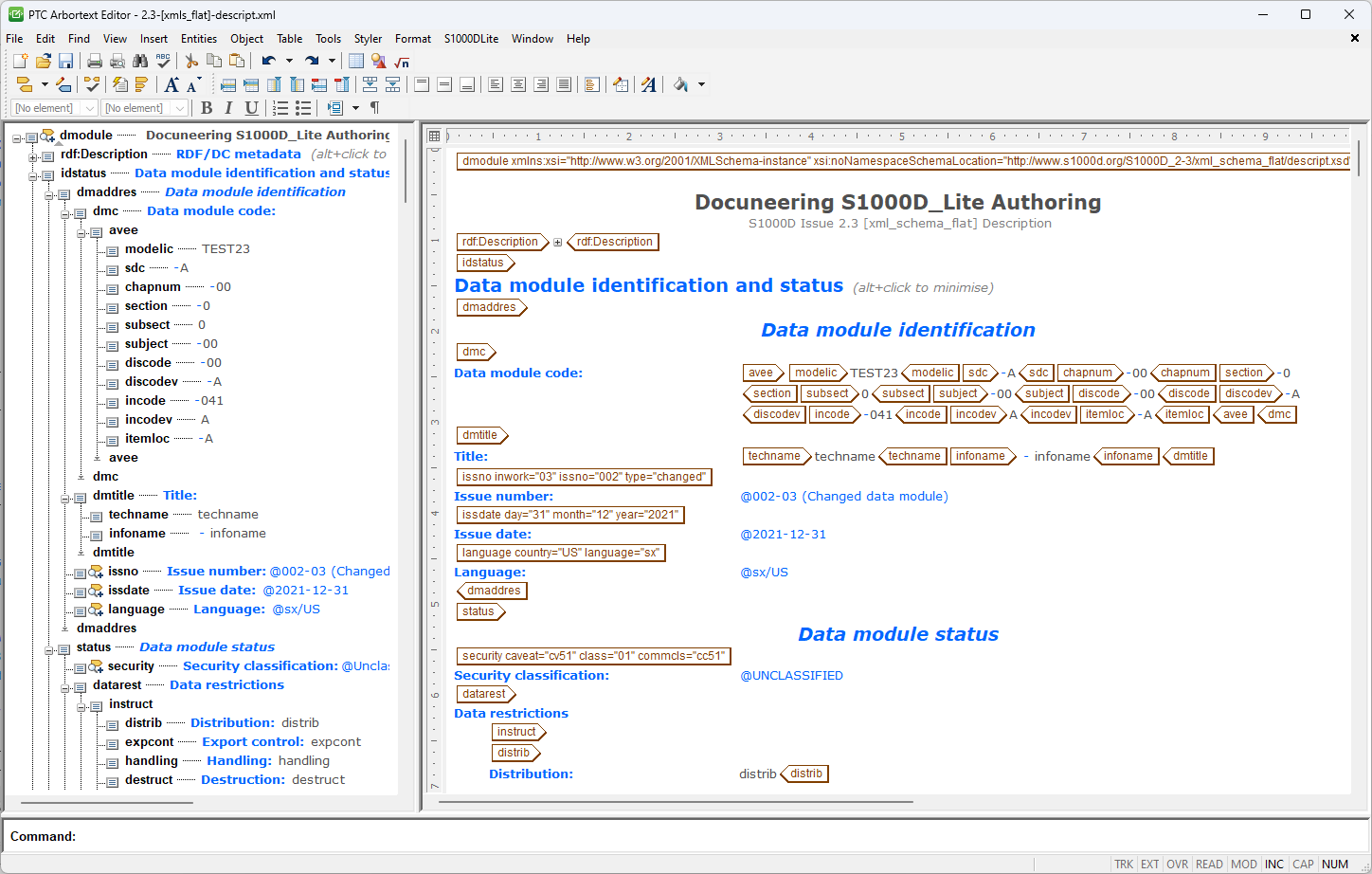1372x874 pixels.
Task: Click the Print icon in toolbar
Action: click(x=95, y=61)
